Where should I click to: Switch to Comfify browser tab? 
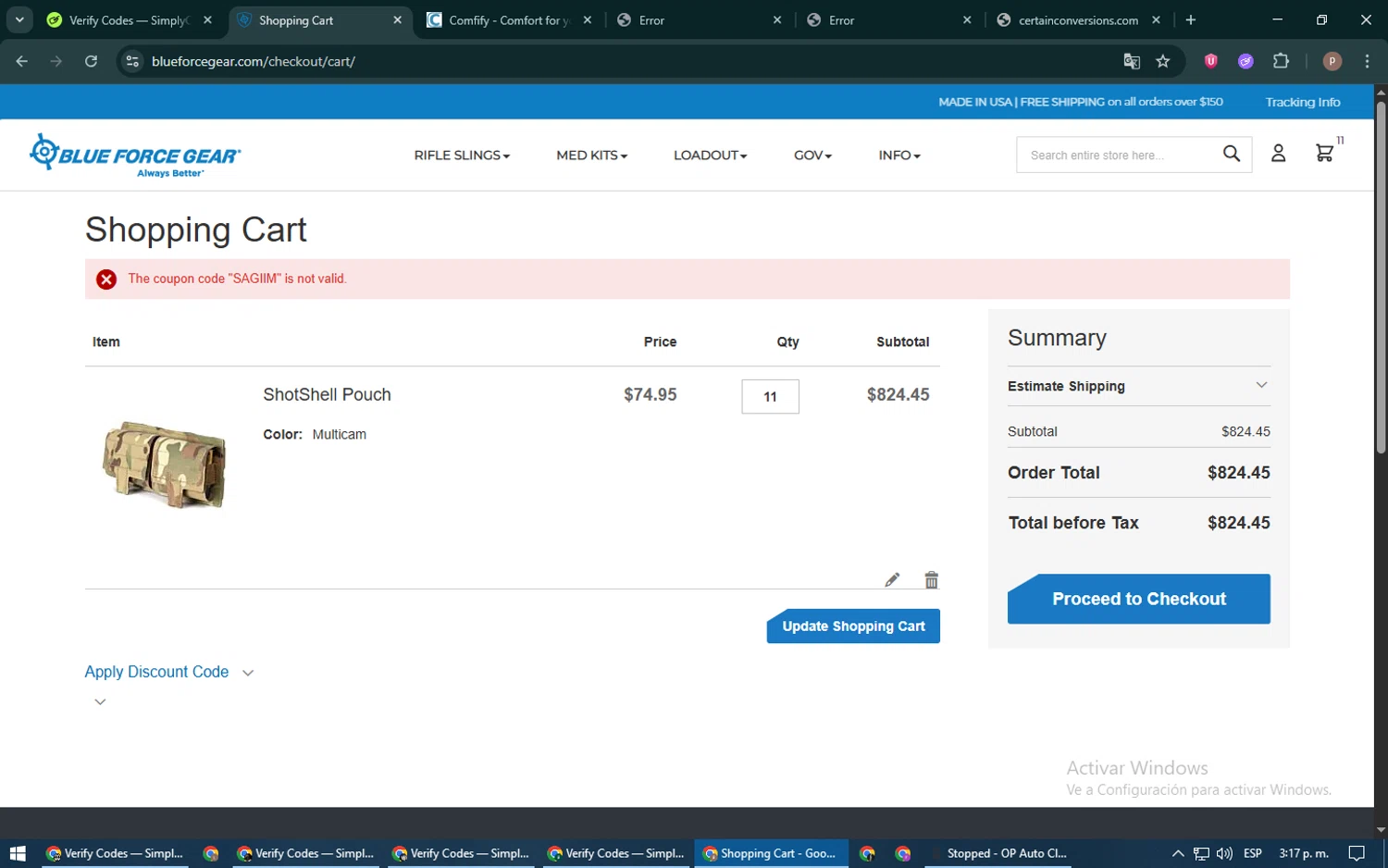point(509,20)
